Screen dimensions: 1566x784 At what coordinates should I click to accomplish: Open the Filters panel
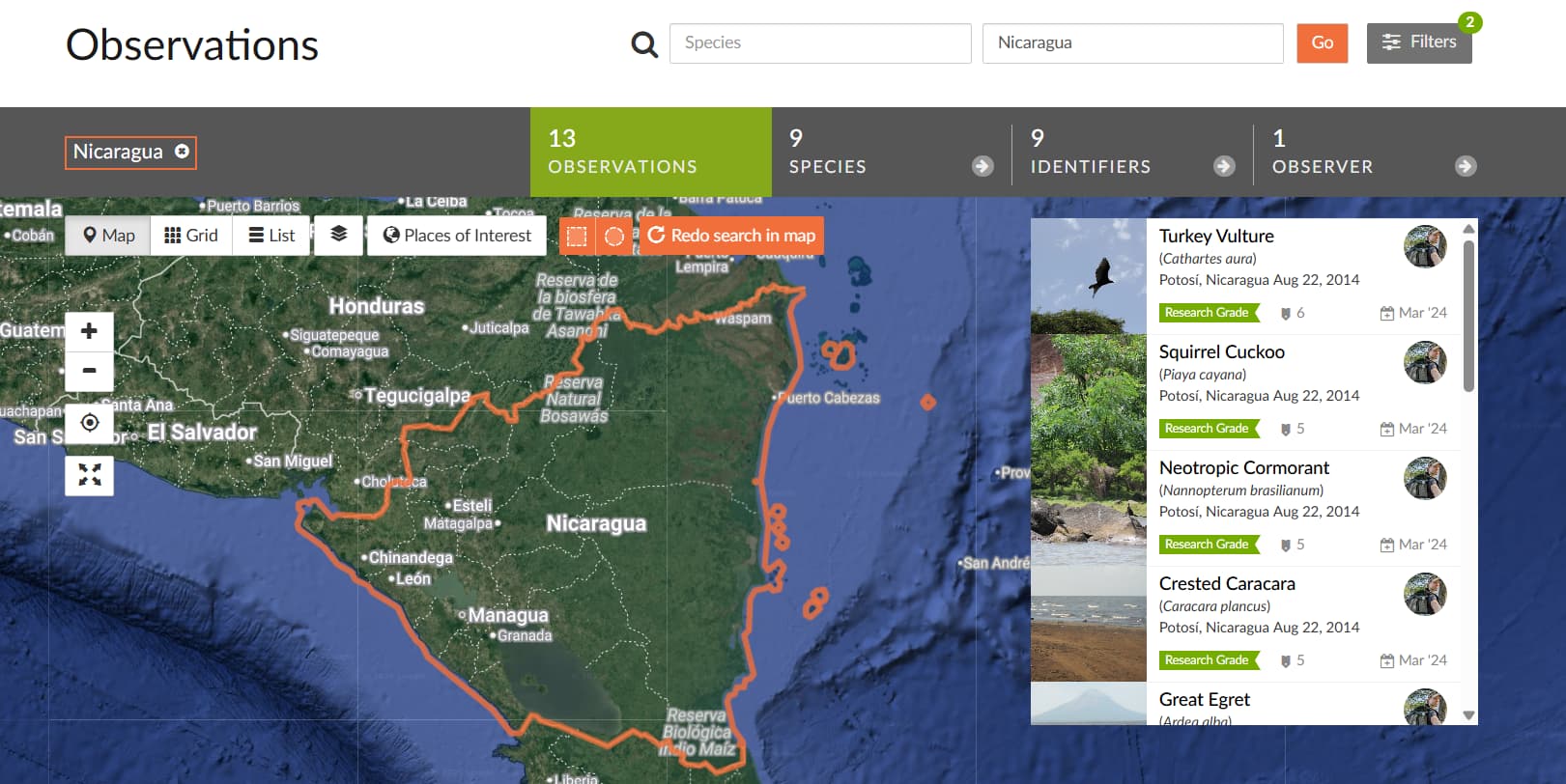(1419, 42)
